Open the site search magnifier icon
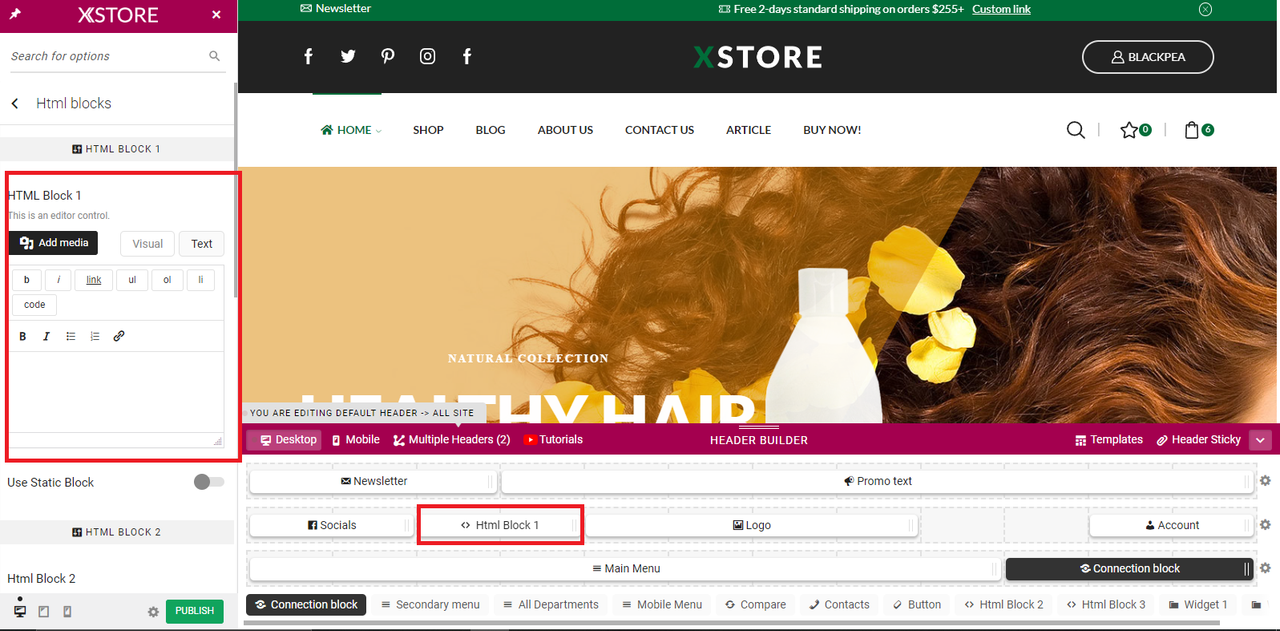1280x631 pixels. 1076,130
